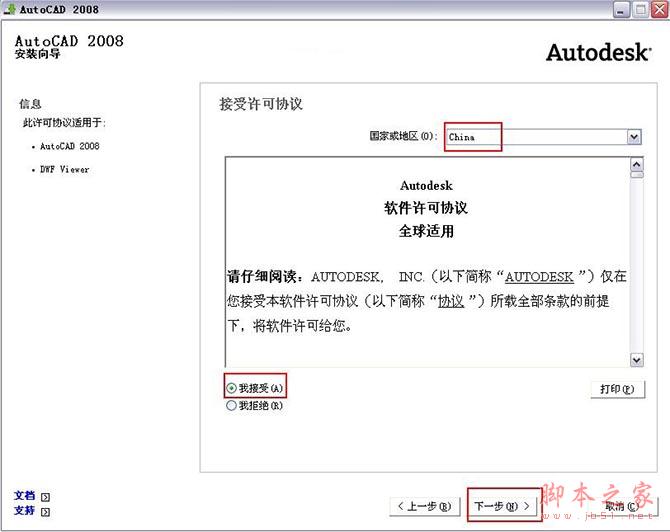The height and width of the screenshot is (532, 670).
Task: Click the 打印 (P) print button
Action: 617,389
